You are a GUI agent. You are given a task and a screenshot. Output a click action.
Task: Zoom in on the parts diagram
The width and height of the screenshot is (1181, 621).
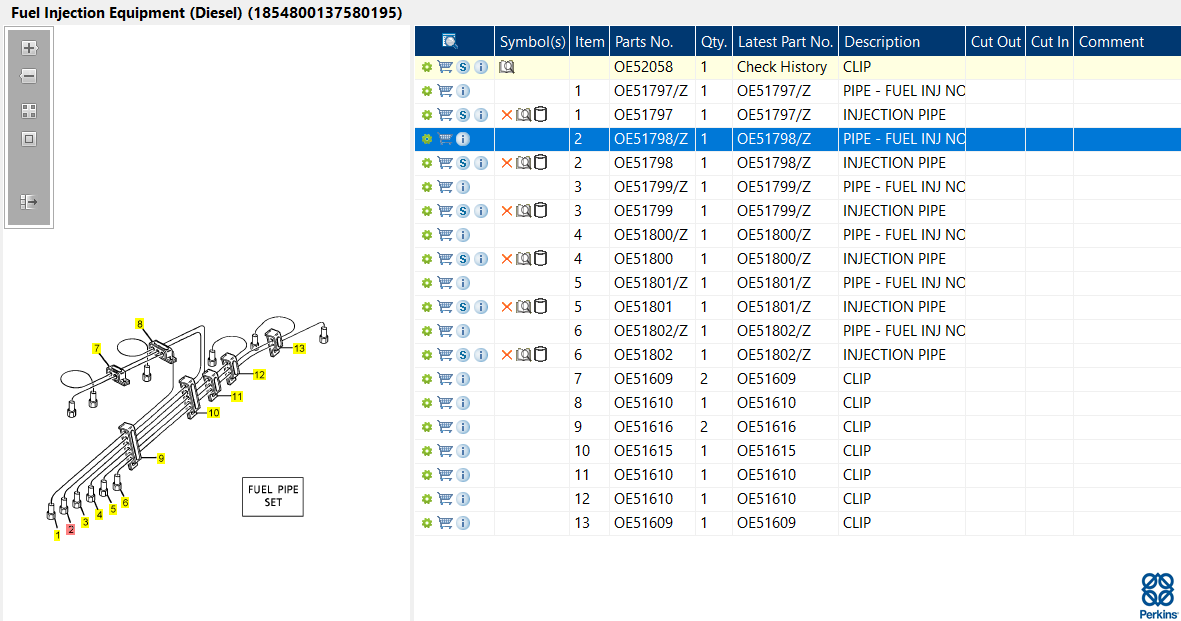(29, 48)
